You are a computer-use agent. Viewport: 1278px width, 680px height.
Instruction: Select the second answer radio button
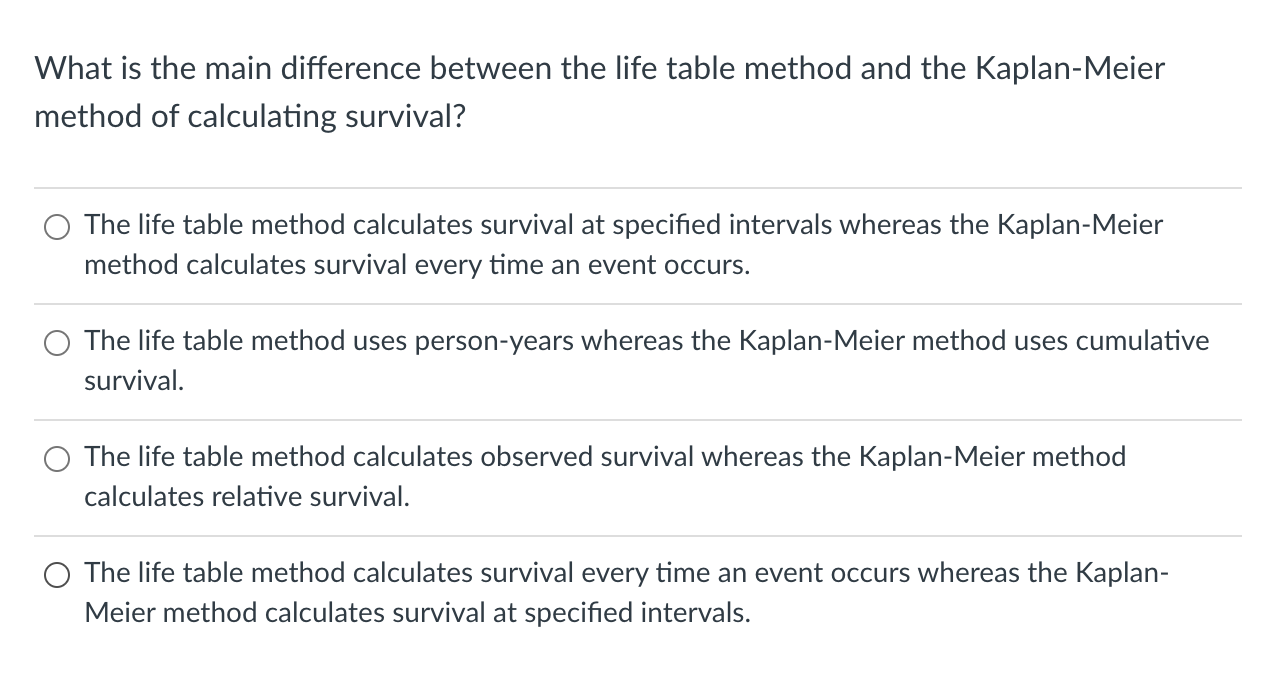(57, 343)
